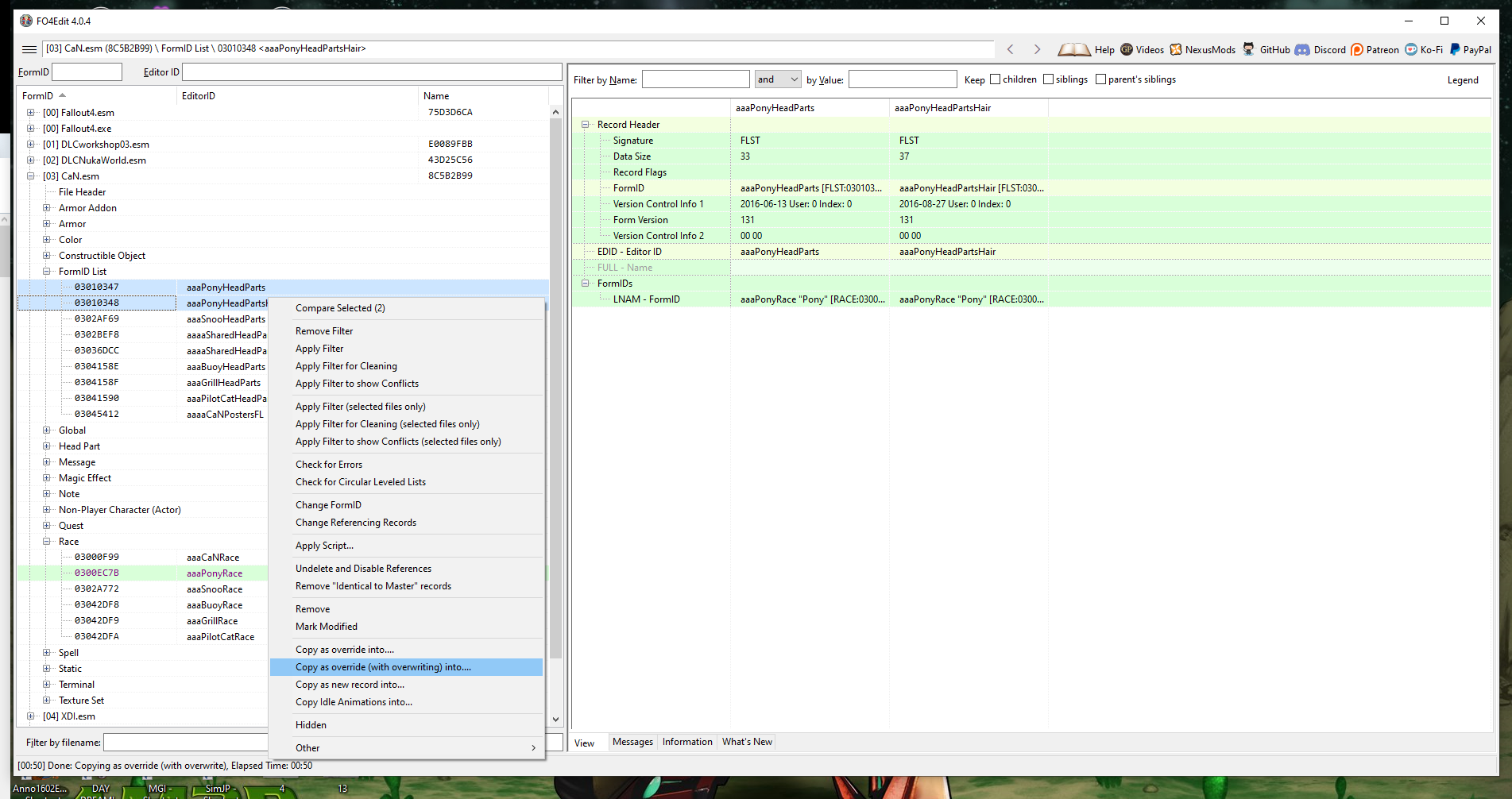
Task: Collapse the FormIDs section
Action: click(x=586, y=284)
